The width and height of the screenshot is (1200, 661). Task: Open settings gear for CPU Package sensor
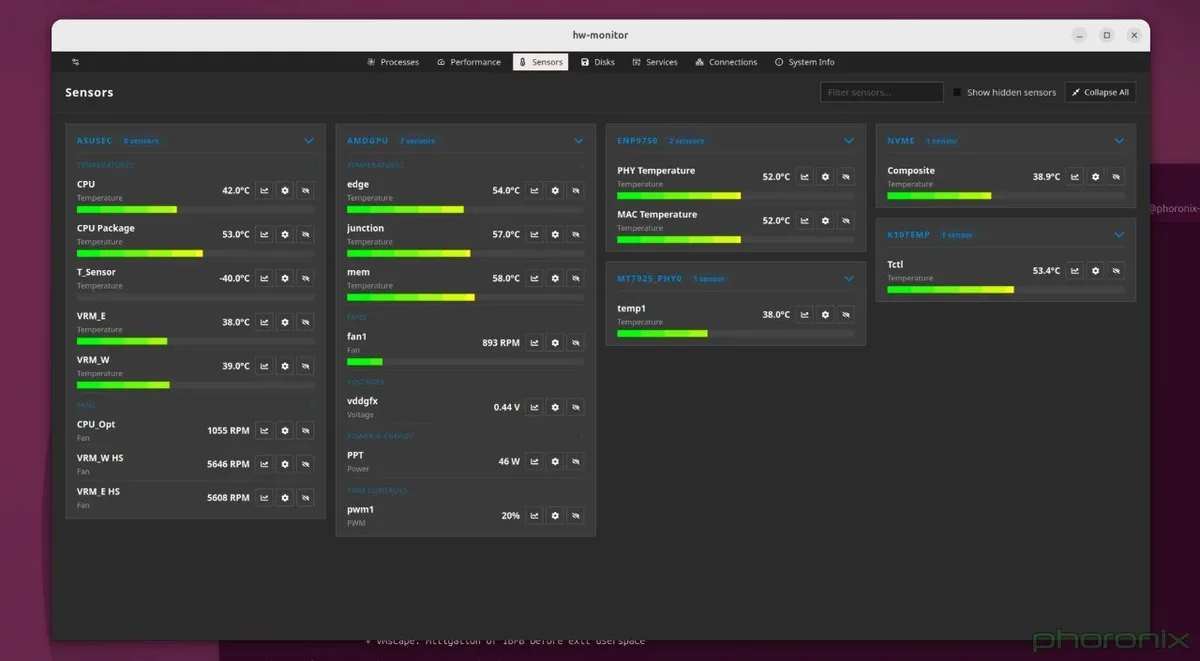click(x=285, y=234)
